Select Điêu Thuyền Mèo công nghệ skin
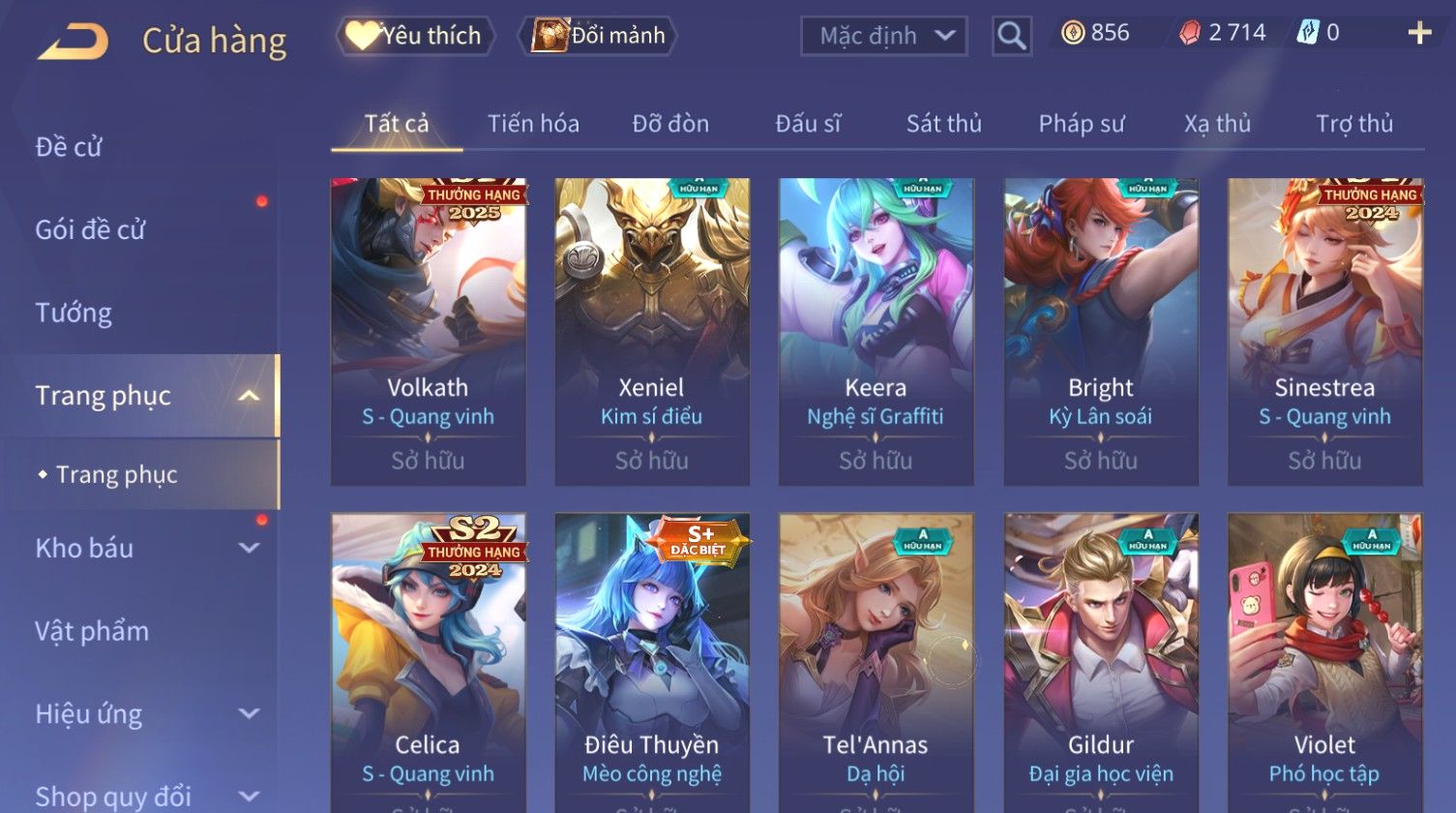The image size is (1456, 813). coord(651,663)
